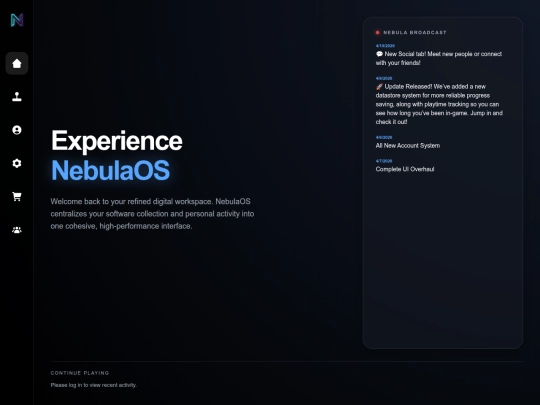Image resolution: width=540 pixels, height=405 pixels.
Task: Click the NebulaOS N logo
Action: tap(17, 20)
